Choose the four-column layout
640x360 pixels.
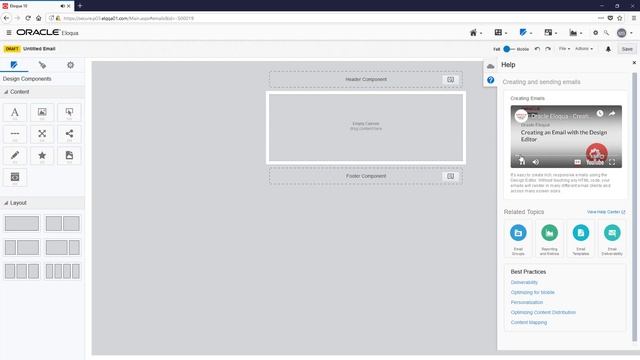pyautogui.click(x=62, y=271)
